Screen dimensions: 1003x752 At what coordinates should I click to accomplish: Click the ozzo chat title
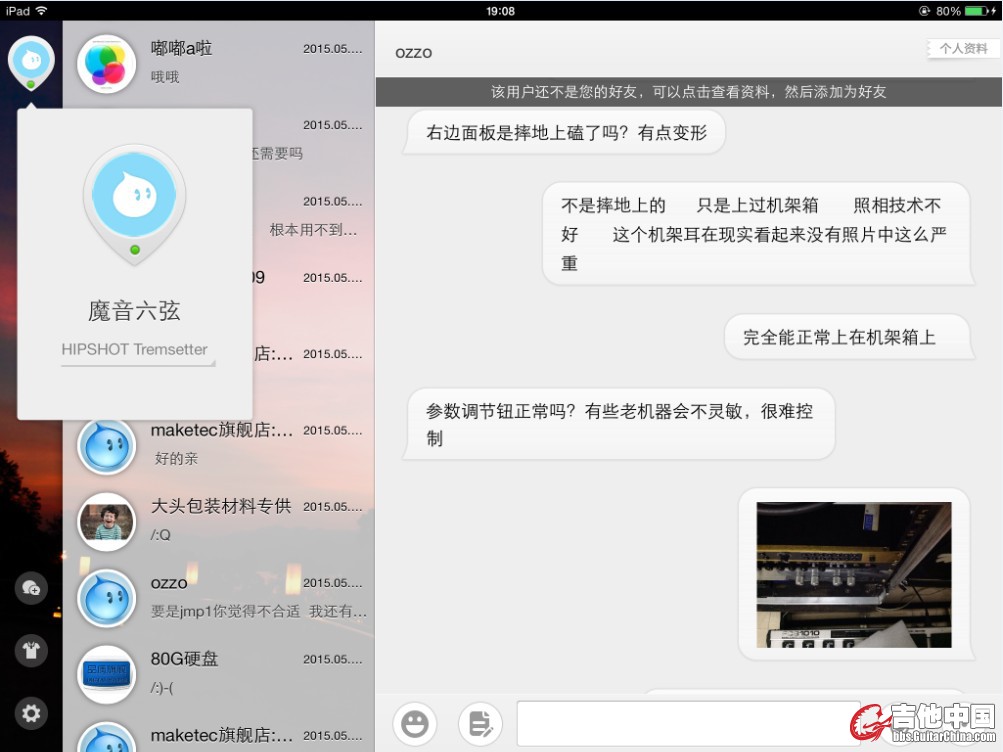(x=413, y=52)
